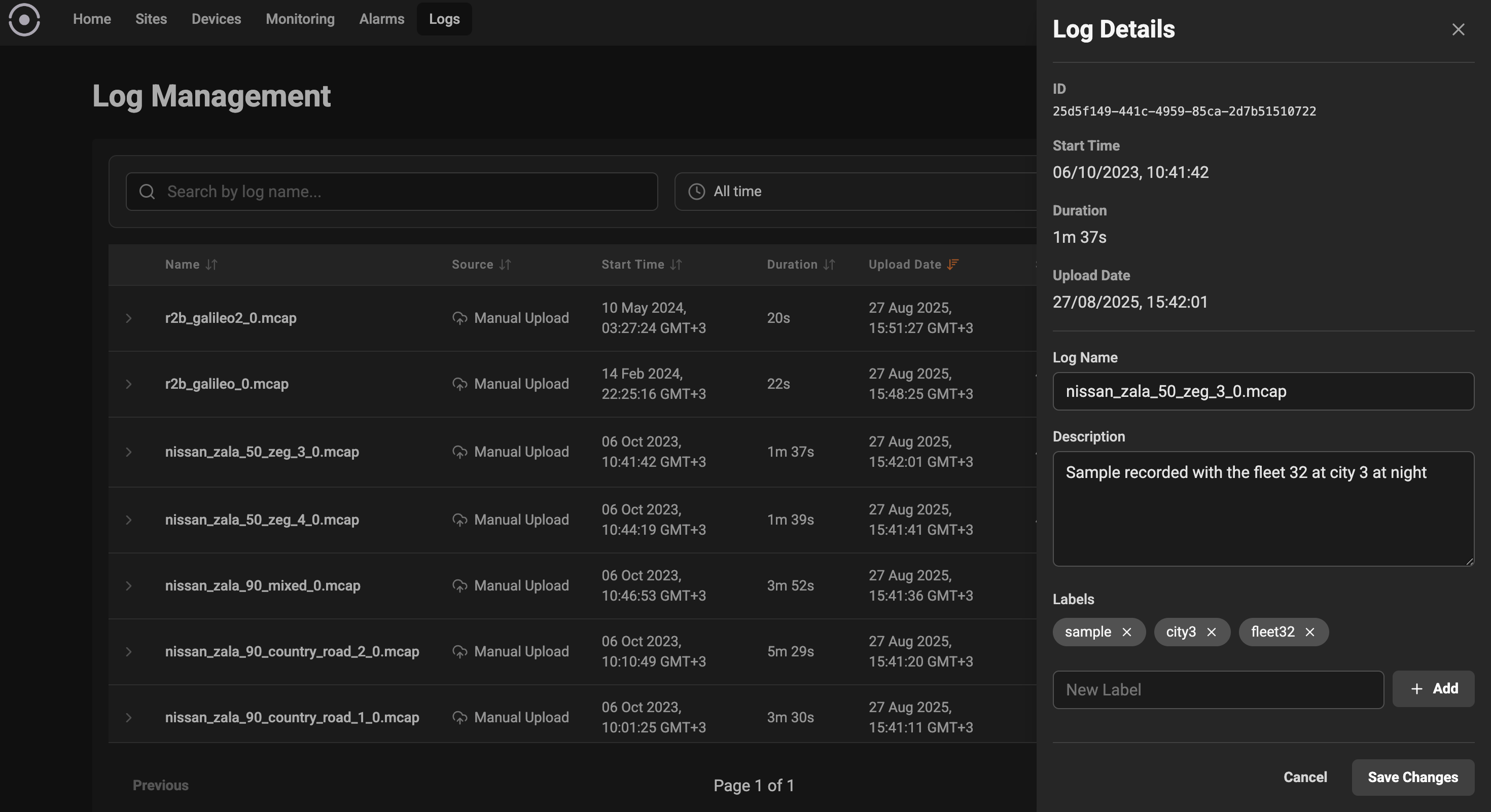This screenshot has height=812, width=1491.
Task: Click the search magnifier icon
Action: (x=147, y=192)
